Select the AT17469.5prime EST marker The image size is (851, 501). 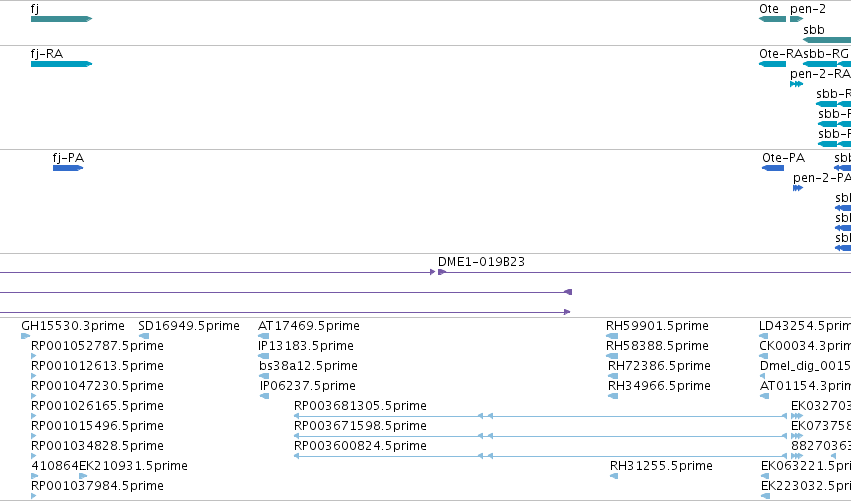tap(263, 336)
